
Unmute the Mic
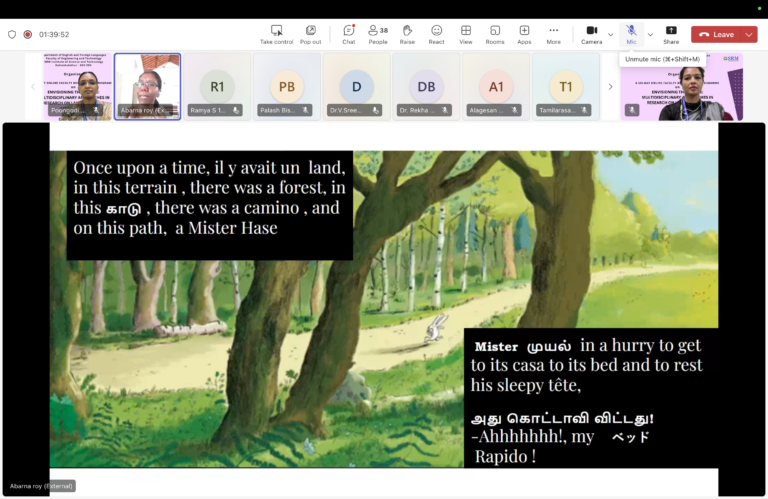point(631,34)
